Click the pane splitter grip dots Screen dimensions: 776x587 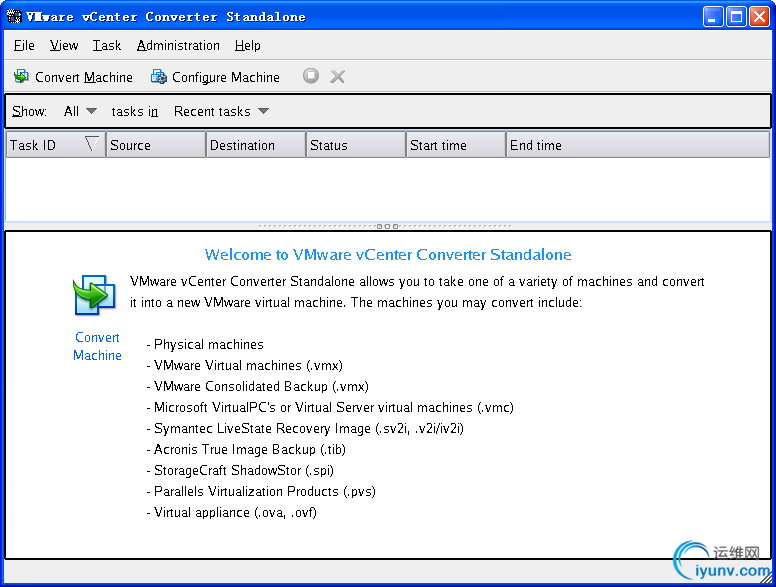click(387, 226)
